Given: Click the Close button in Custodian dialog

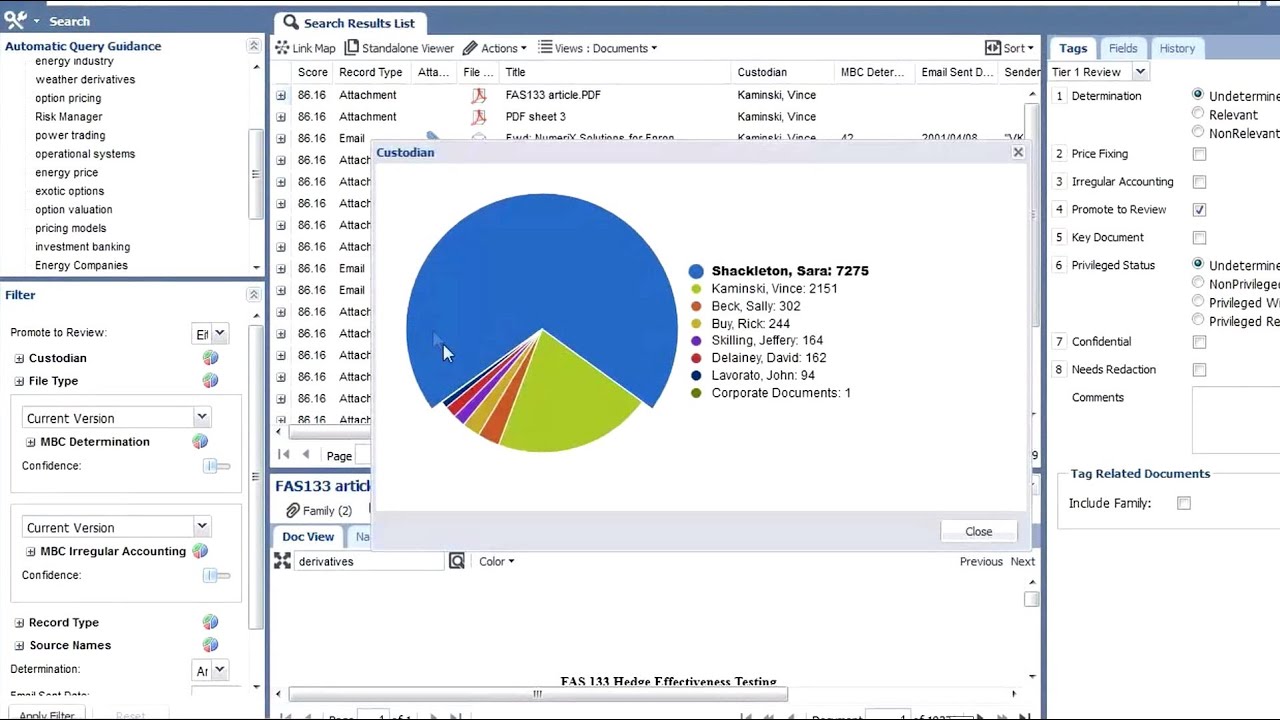Looking at the screenshot, I should coord(979,532).
